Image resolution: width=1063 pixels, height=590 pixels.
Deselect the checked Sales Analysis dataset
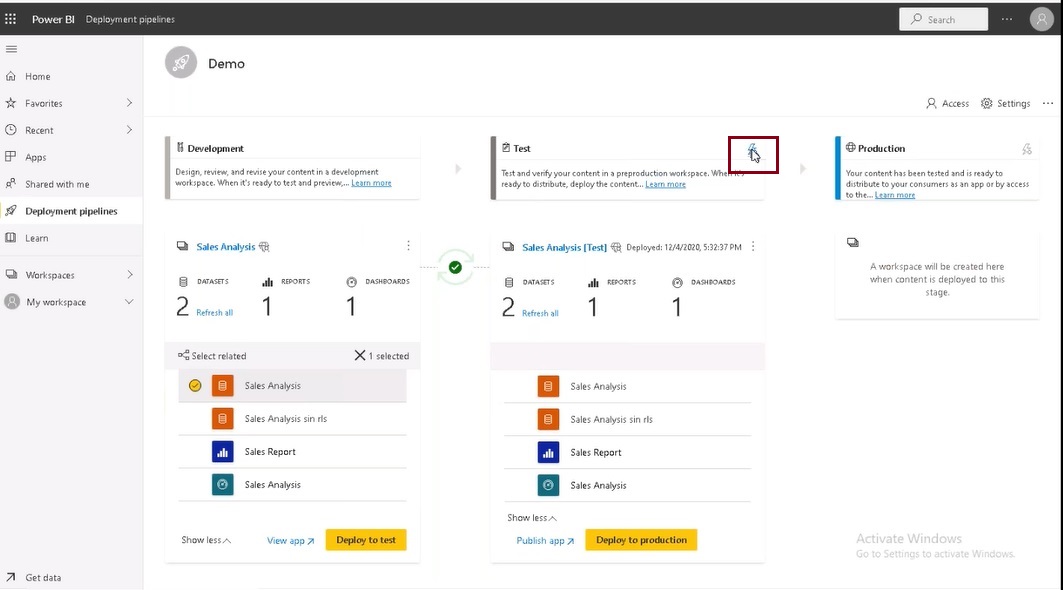click(x=195, y=385)
